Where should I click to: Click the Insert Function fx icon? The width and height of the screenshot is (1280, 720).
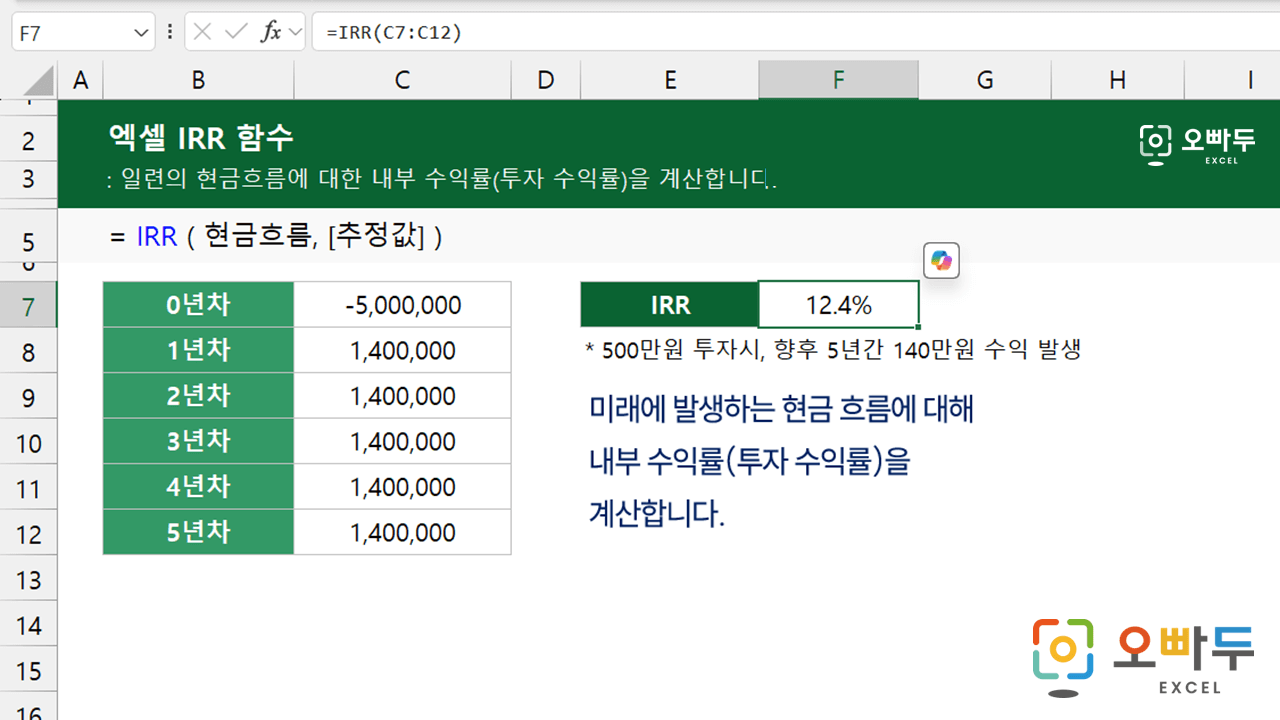271,32
